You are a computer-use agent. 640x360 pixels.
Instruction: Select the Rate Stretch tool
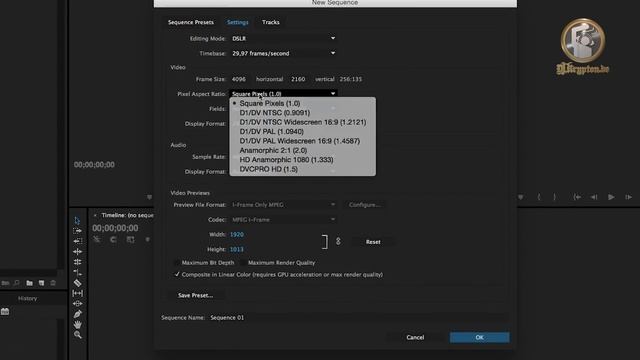77,273
